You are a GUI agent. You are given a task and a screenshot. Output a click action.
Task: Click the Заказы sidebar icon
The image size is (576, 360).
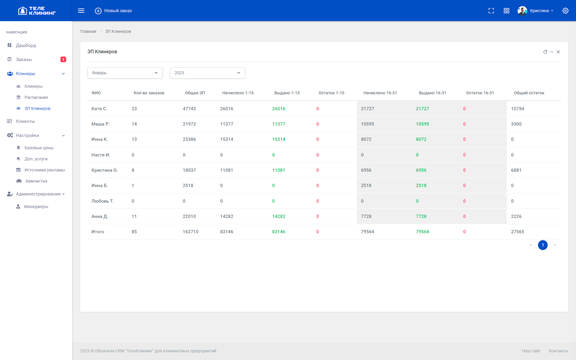point(10,59)
